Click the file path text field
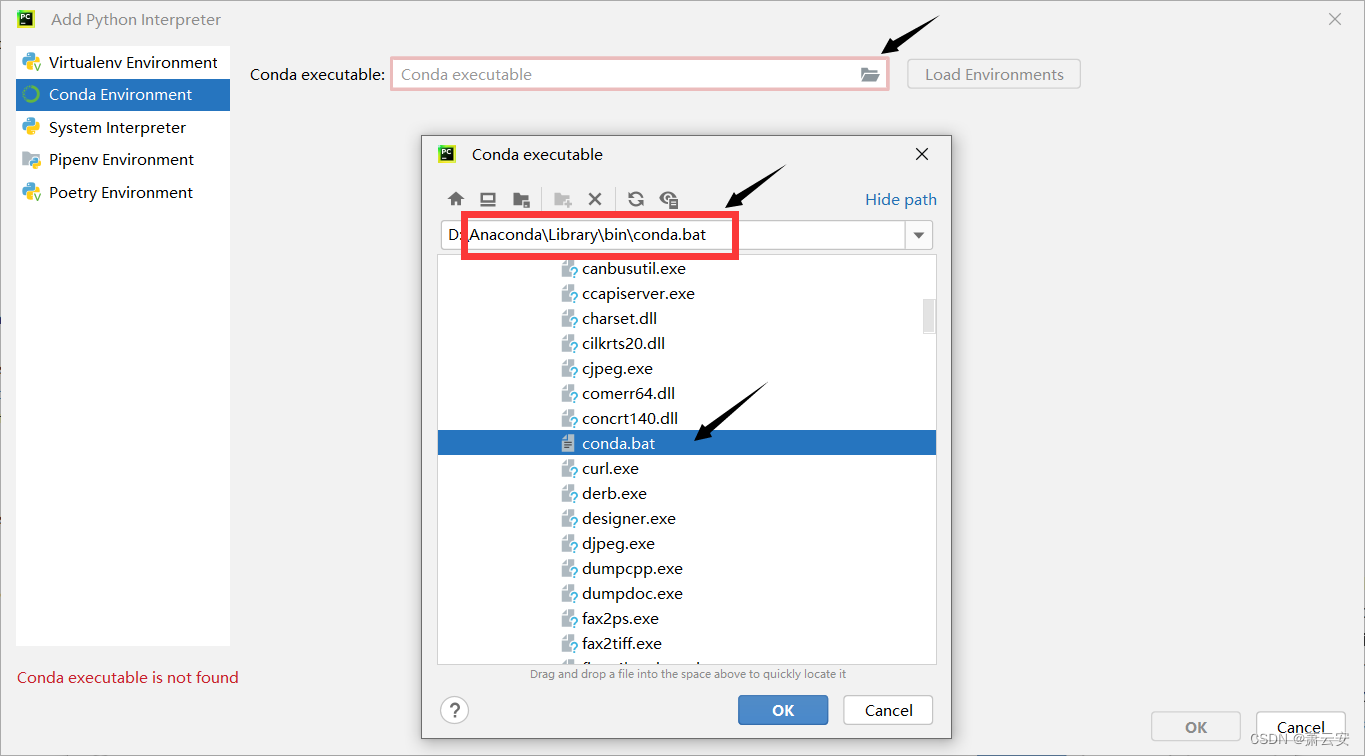Screen dimensions: 1365x756 673,235
